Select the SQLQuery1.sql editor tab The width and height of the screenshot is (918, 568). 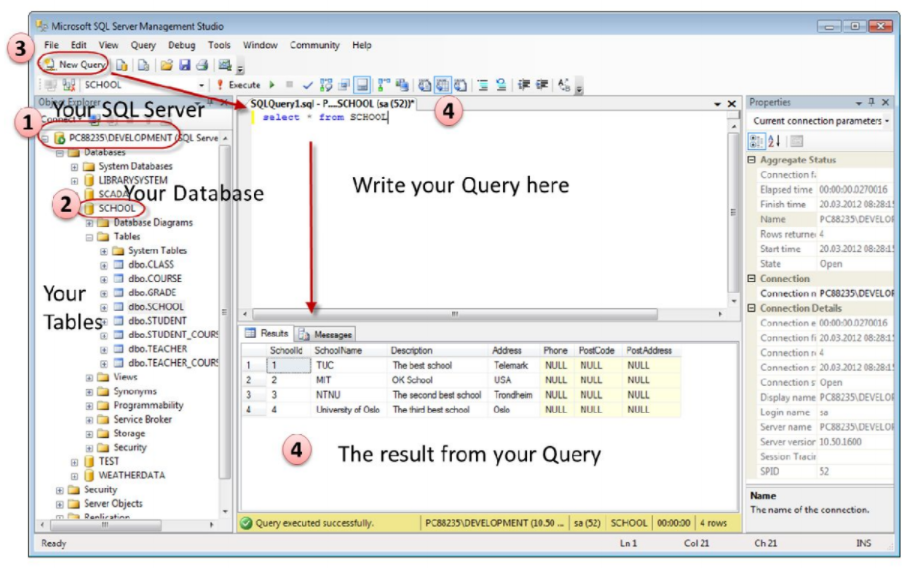point(331,104)
